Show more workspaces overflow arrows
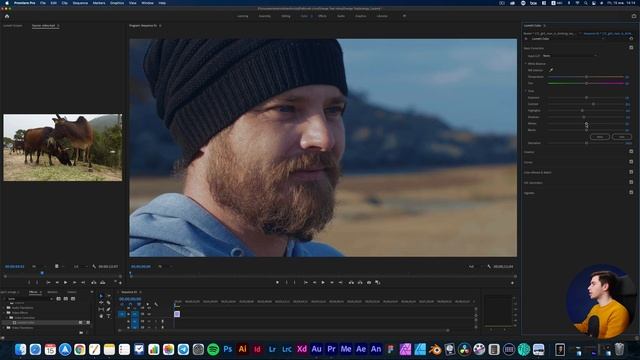This screenshot has width=640, height=360. [404, 16]
